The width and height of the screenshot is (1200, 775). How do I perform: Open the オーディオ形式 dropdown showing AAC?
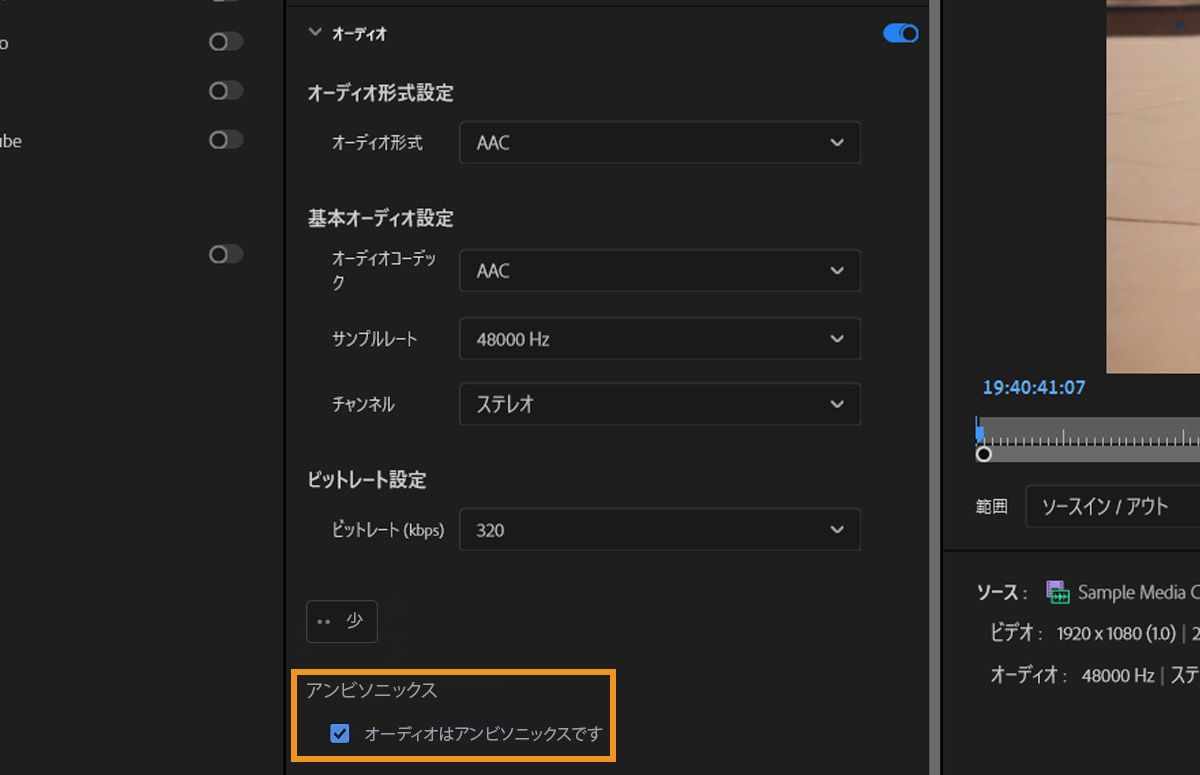pos(659,142)
